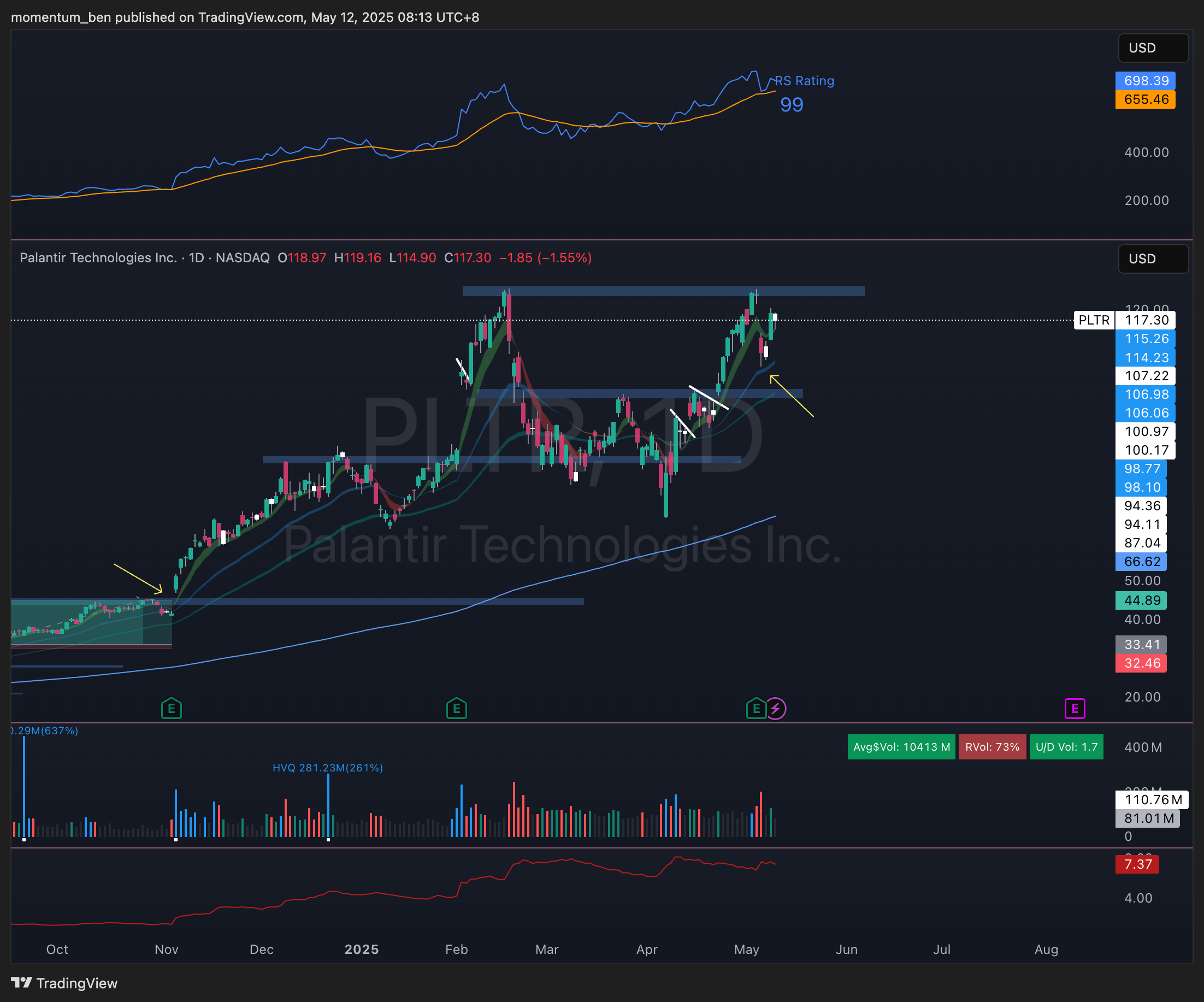Click the Avg$Vol 10413 M badge
This screenshot has height=1002, width=1204.
901,747
